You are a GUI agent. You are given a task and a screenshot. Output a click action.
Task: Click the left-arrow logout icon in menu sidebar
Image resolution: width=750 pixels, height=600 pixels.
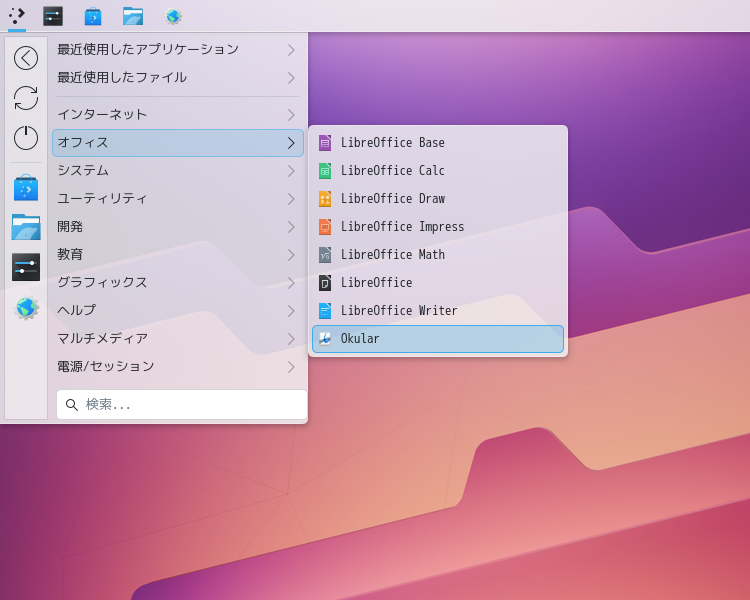26,58
